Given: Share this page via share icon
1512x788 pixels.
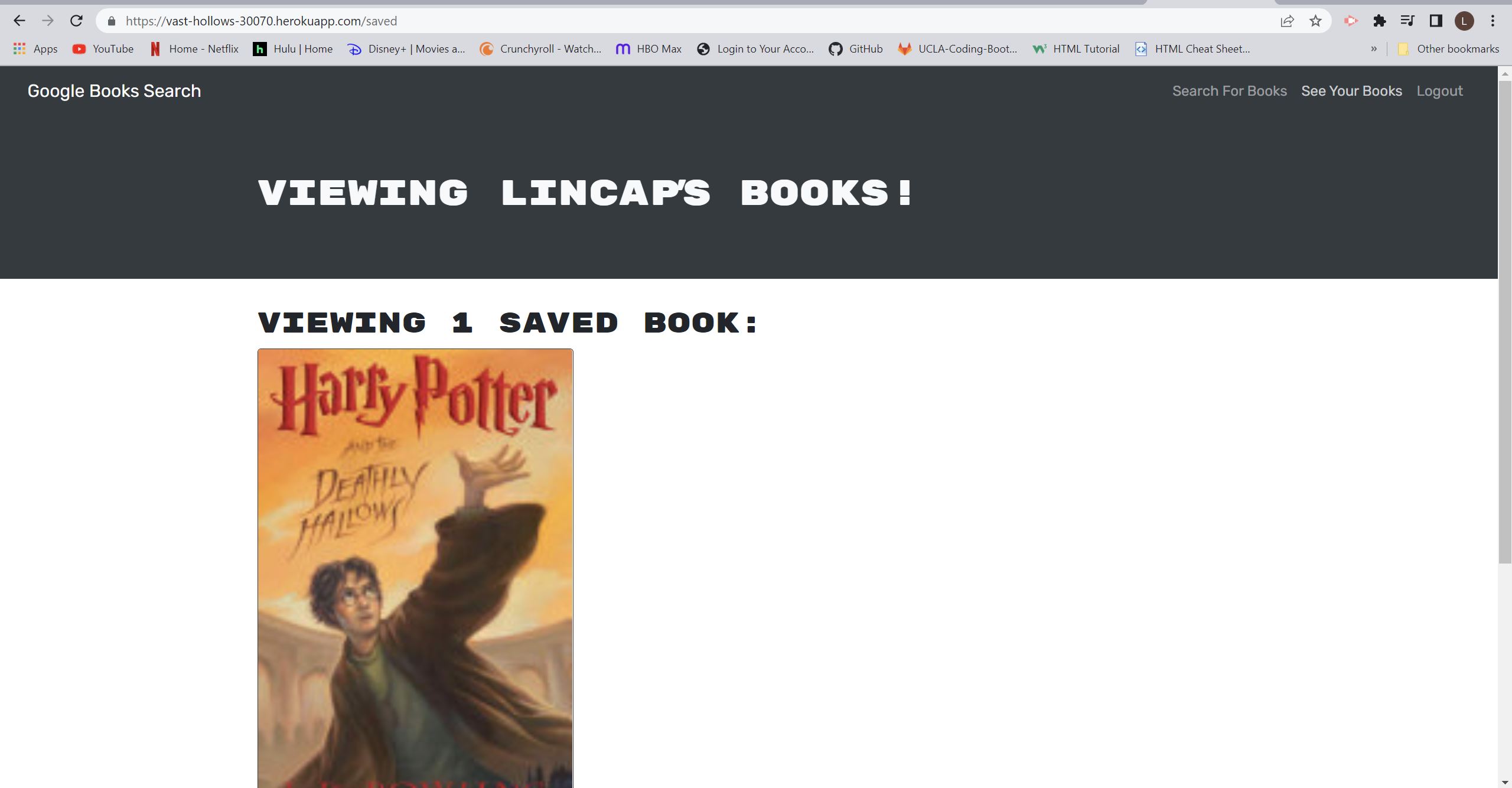Looking at the screenshot, I should pyautogui.click(x=1287, y=21).
